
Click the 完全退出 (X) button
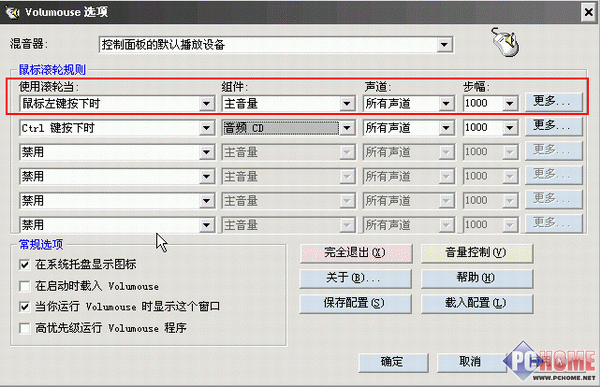(x=356, y=253)
